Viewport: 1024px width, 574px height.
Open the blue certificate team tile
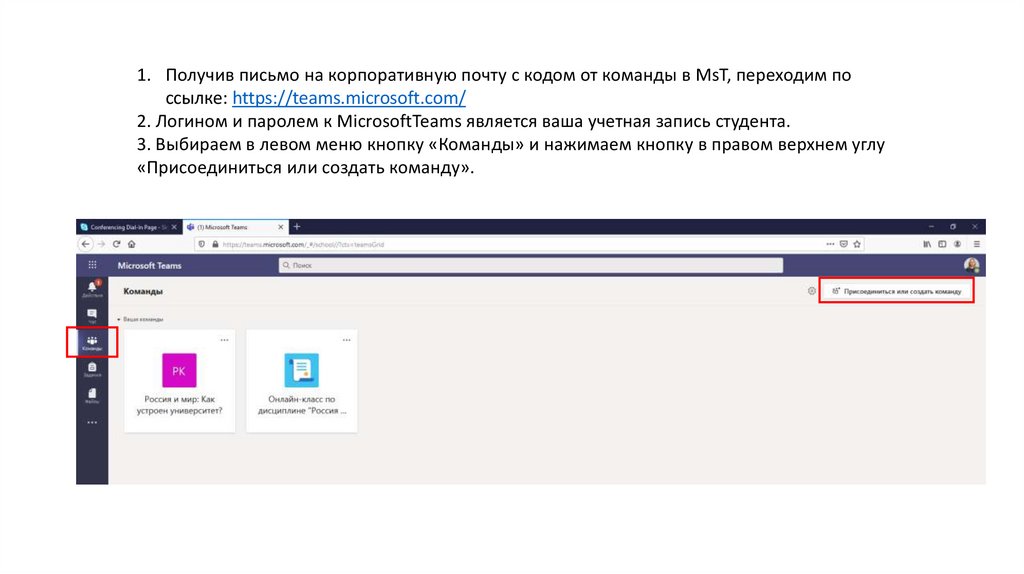pos(302,370)
